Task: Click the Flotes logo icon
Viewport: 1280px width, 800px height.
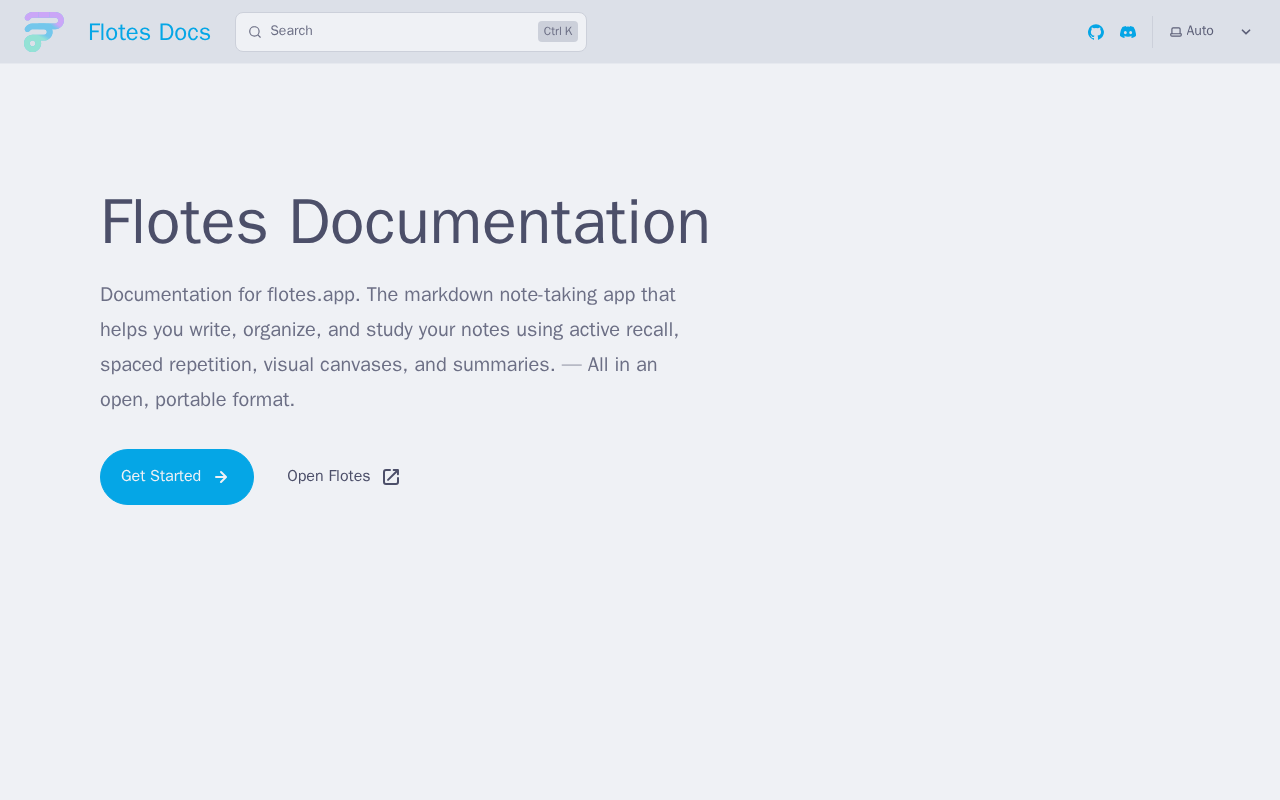Action: coord(44,32)
